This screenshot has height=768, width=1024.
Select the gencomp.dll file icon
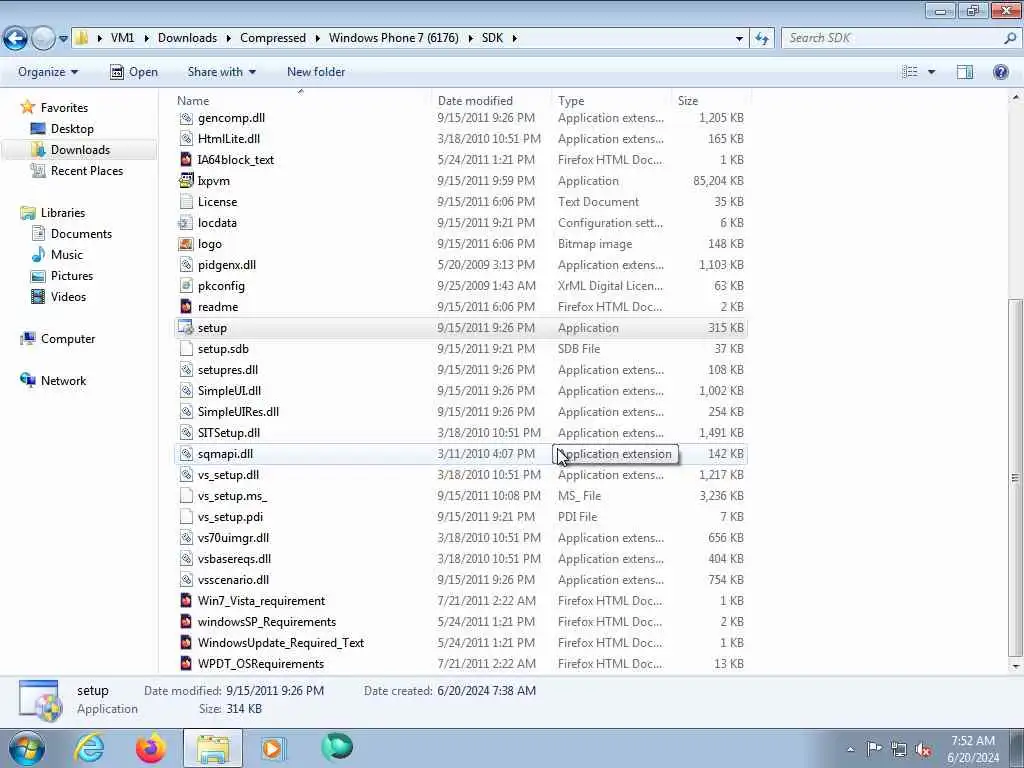tap(186, 118)
